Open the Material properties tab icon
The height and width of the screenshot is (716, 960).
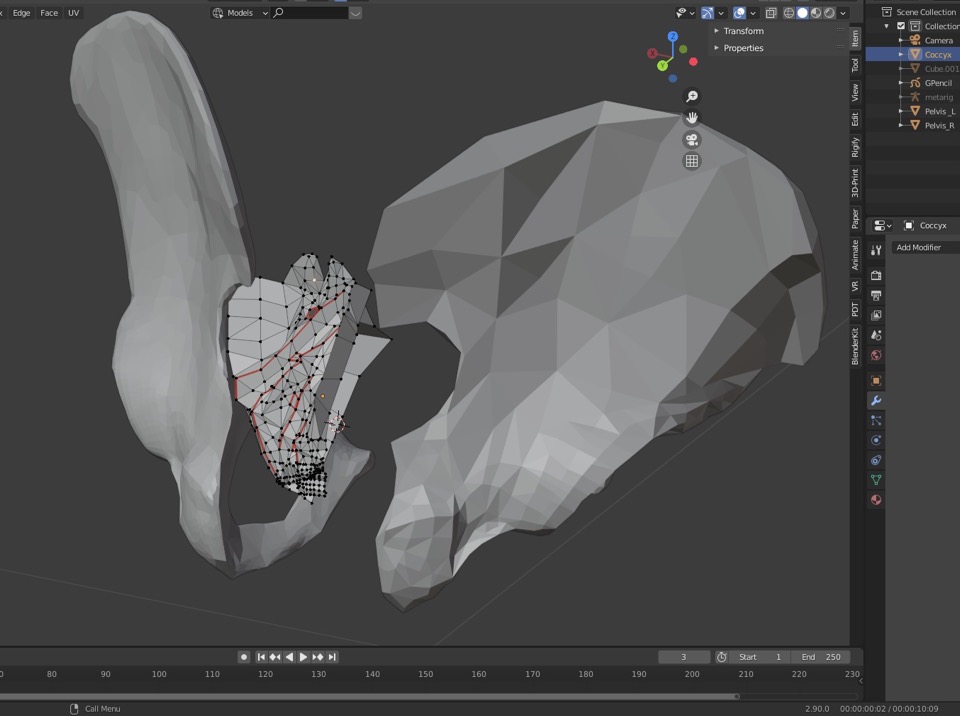pyautogui.click(x=876, y=500)
